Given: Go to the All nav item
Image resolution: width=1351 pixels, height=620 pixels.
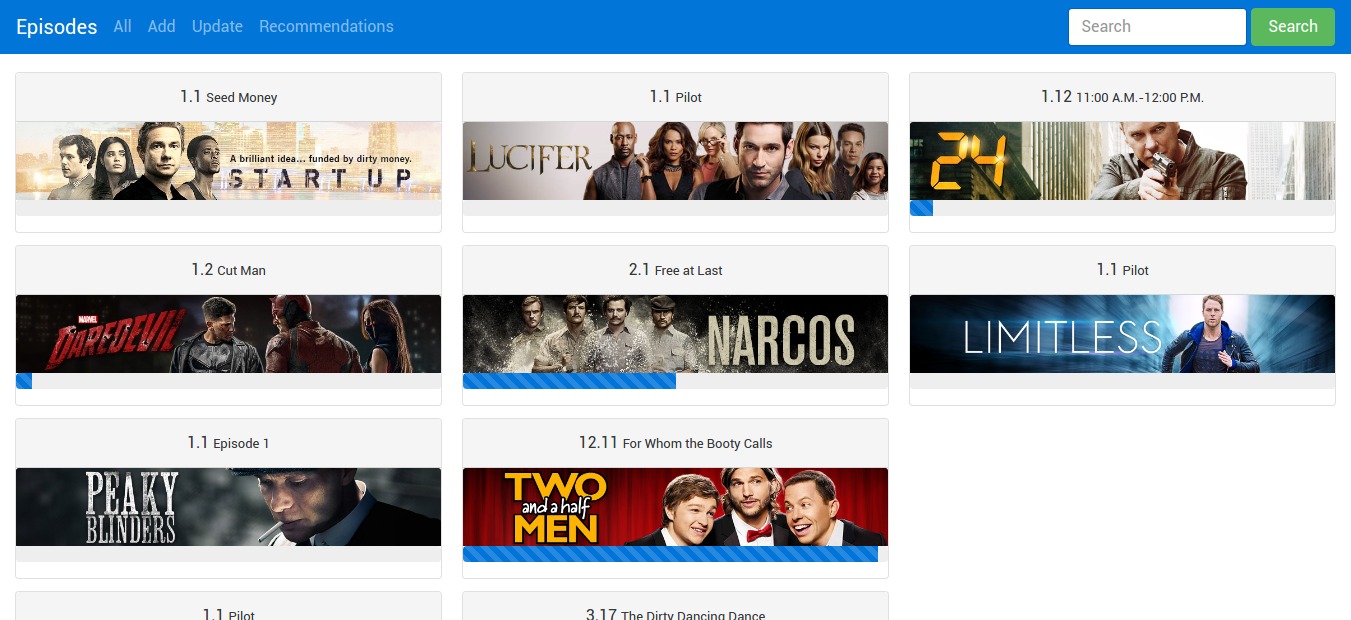Looking at the screenshot, I should coord(122,27).
